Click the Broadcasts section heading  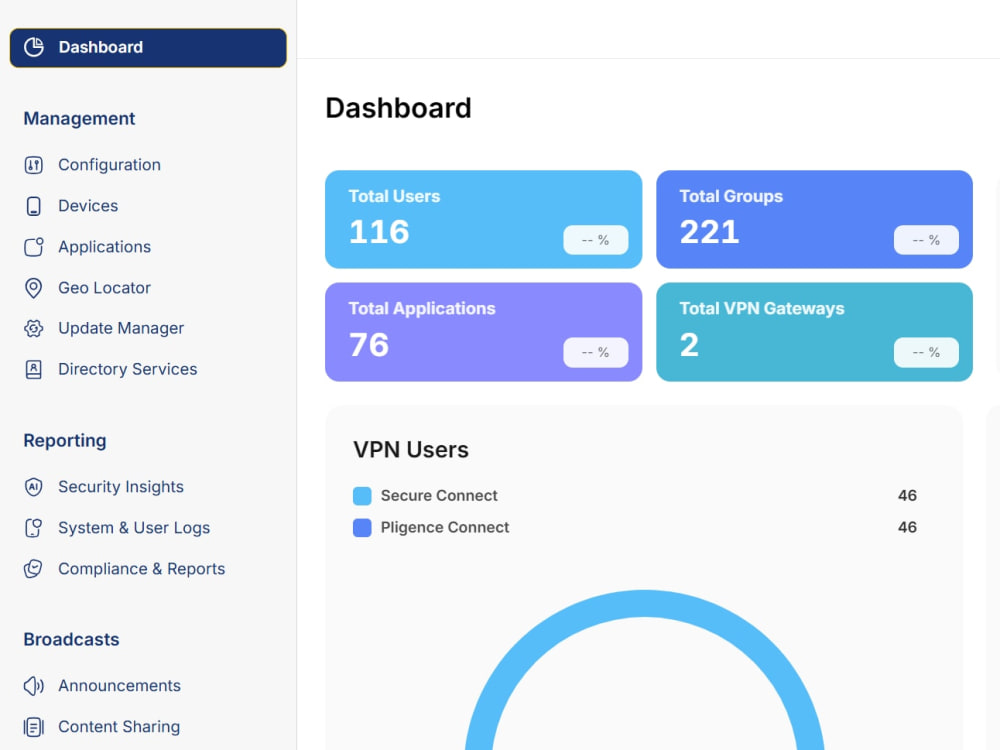pyautogui.click(x=71, y=640)
